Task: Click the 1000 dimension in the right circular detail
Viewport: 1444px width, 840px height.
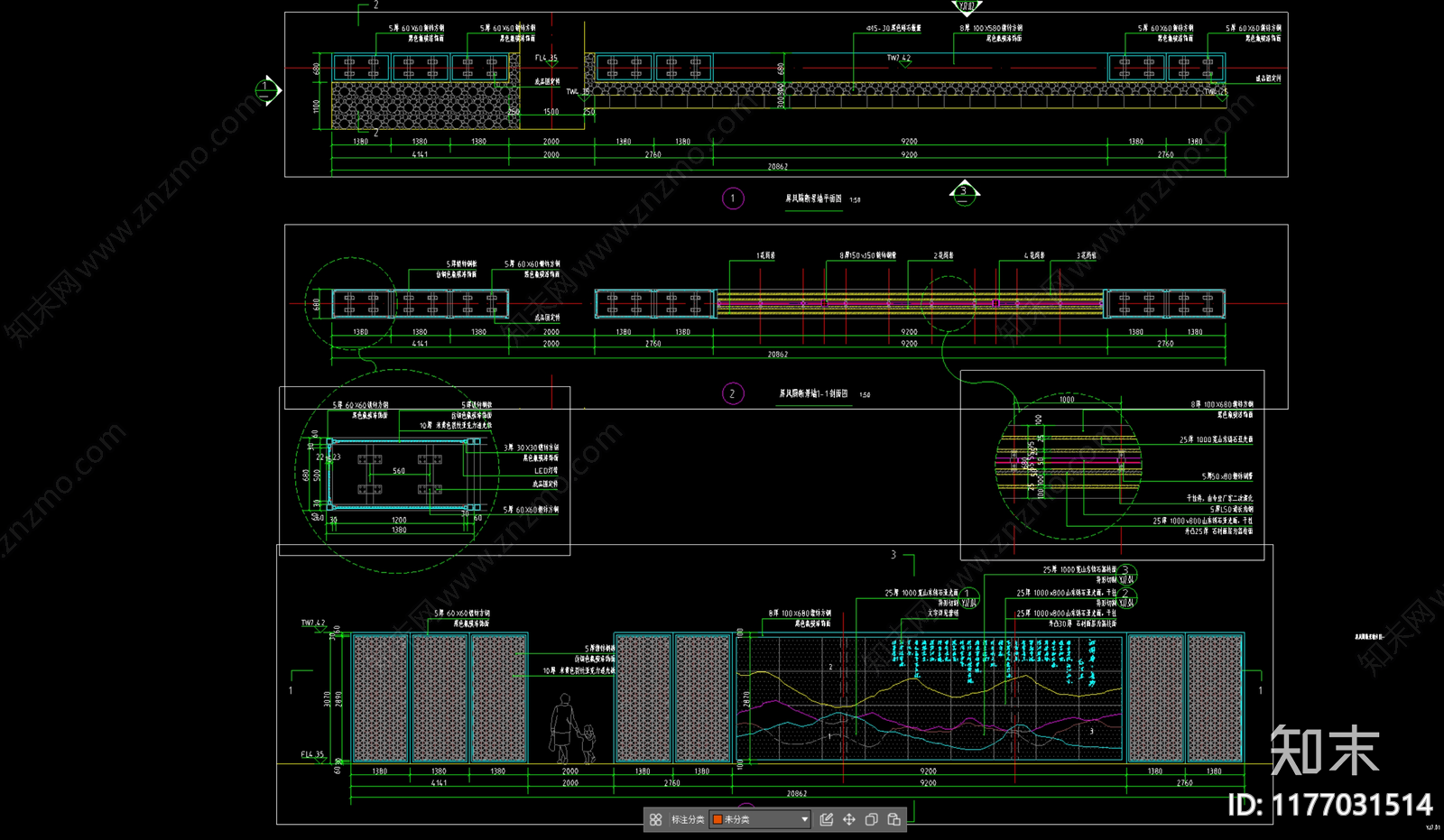Action: pyautogui.click(x=1067, y=400)
